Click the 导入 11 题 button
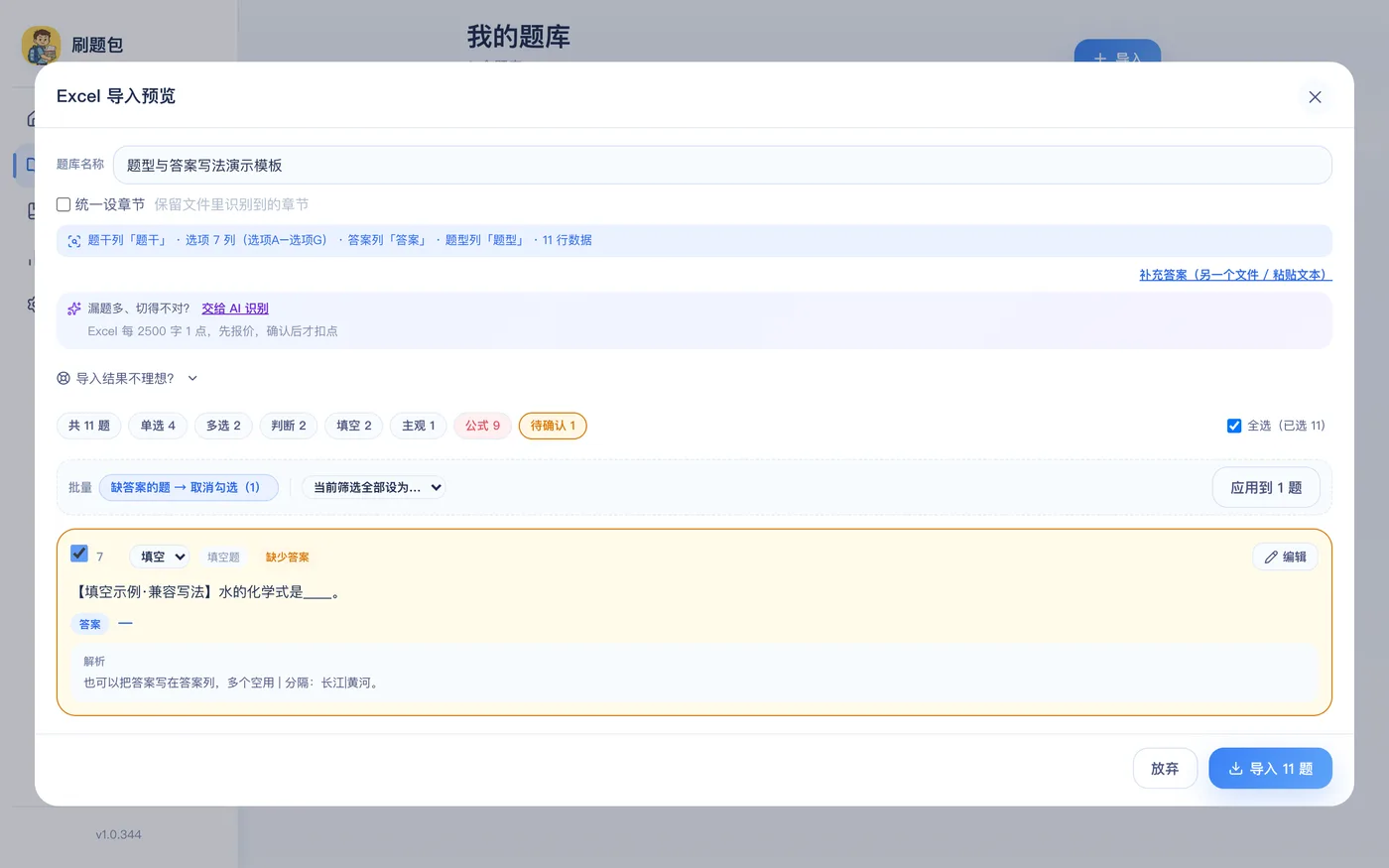 [1270, 769]
